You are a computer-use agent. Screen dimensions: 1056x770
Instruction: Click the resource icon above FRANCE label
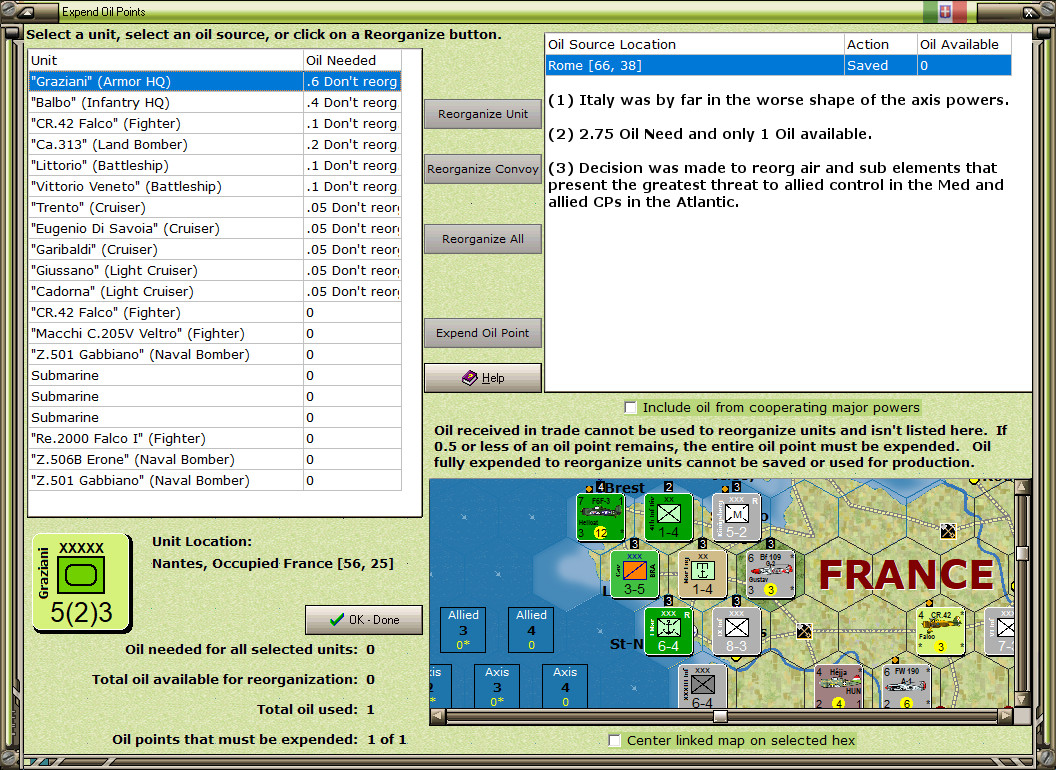(948, 531)
